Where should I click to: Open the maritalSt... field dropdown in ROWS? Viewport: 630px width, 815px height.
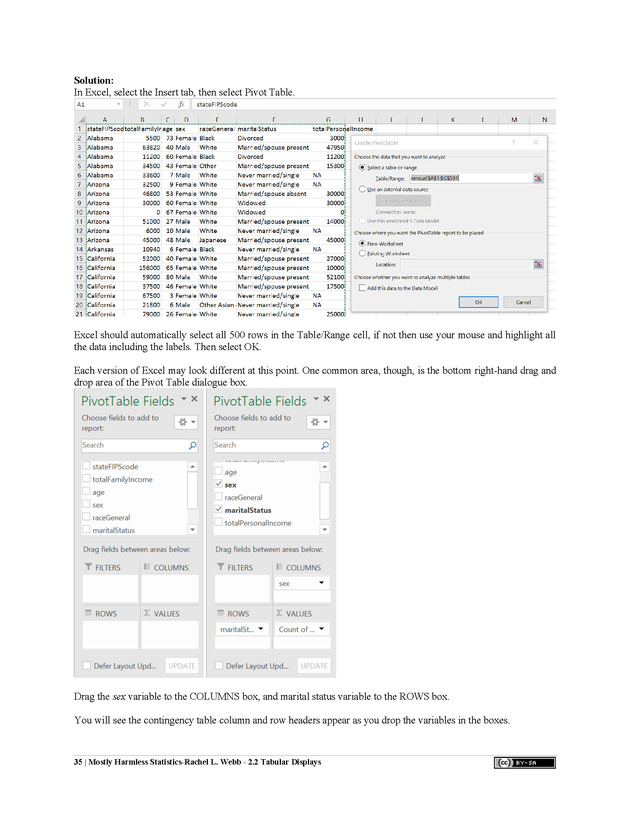[x=260, y=629]
